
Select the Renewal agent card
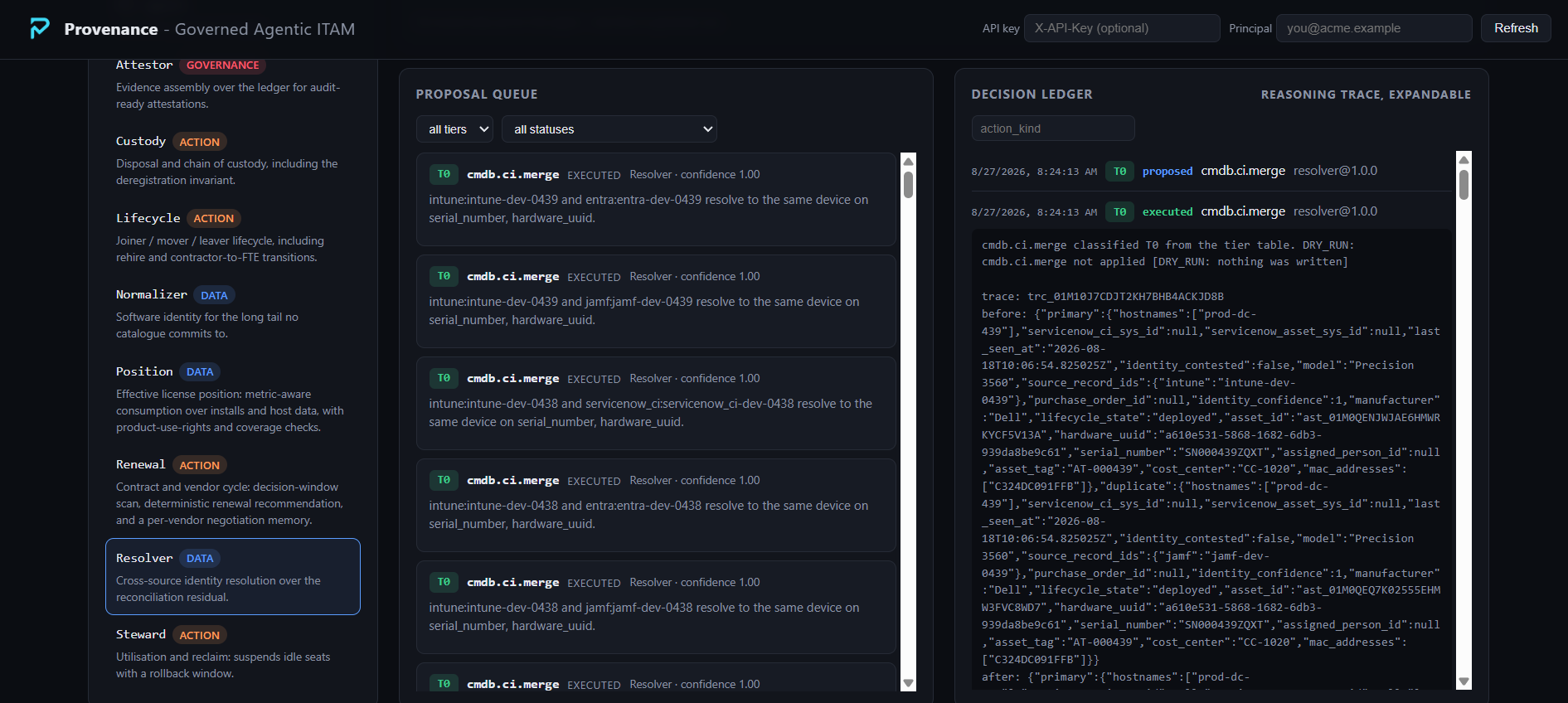point(233,492)
